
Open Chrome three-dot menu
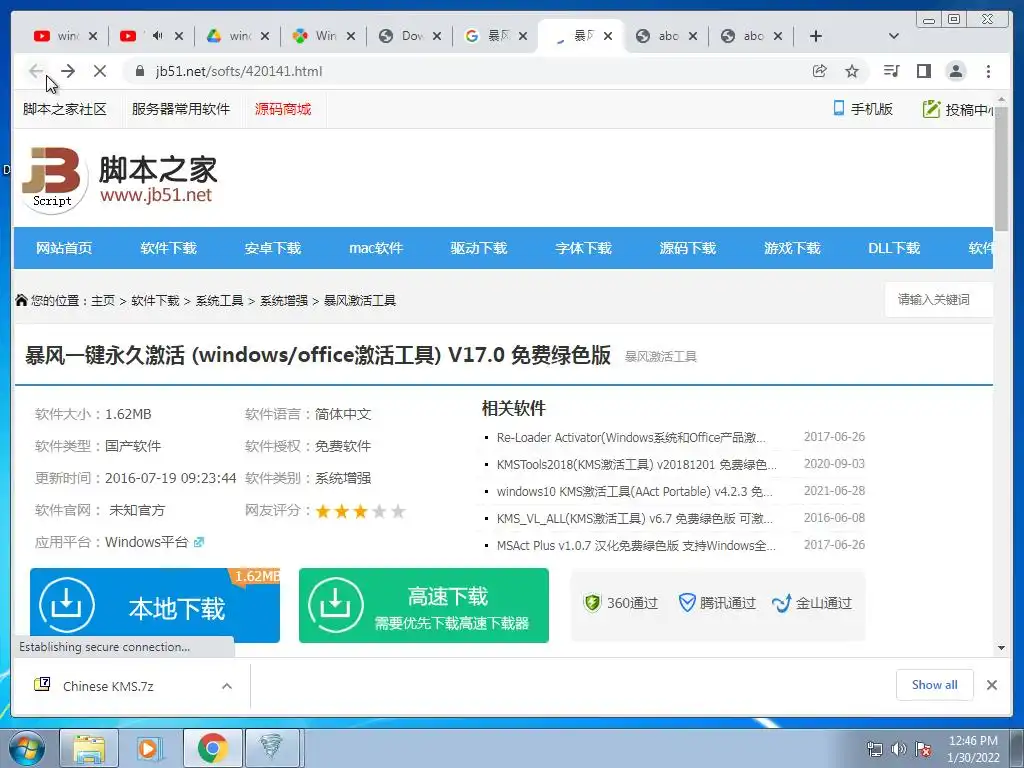[988, 71]
